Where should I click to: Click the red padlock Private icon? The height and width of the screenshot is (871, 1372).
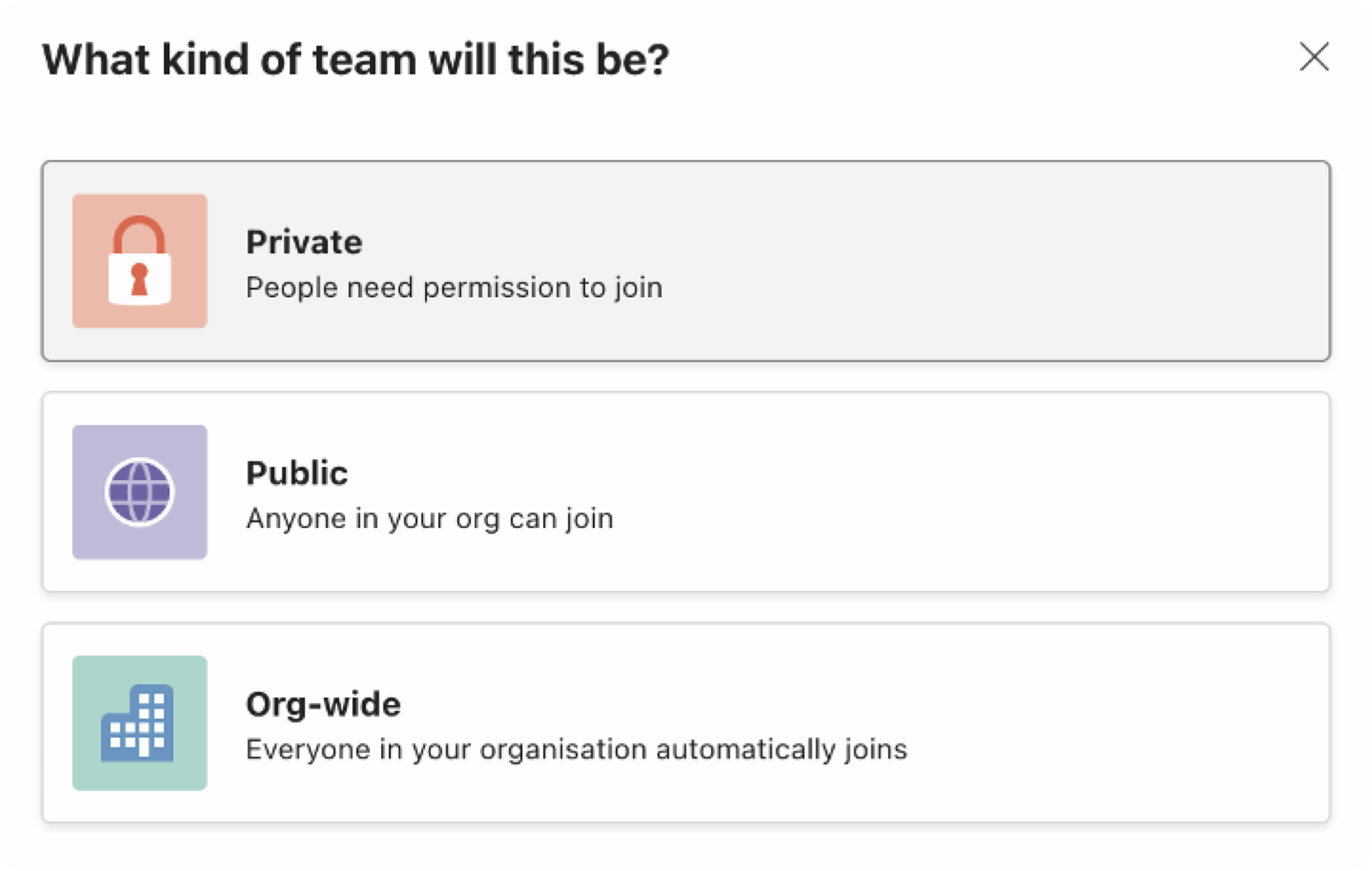139,260
